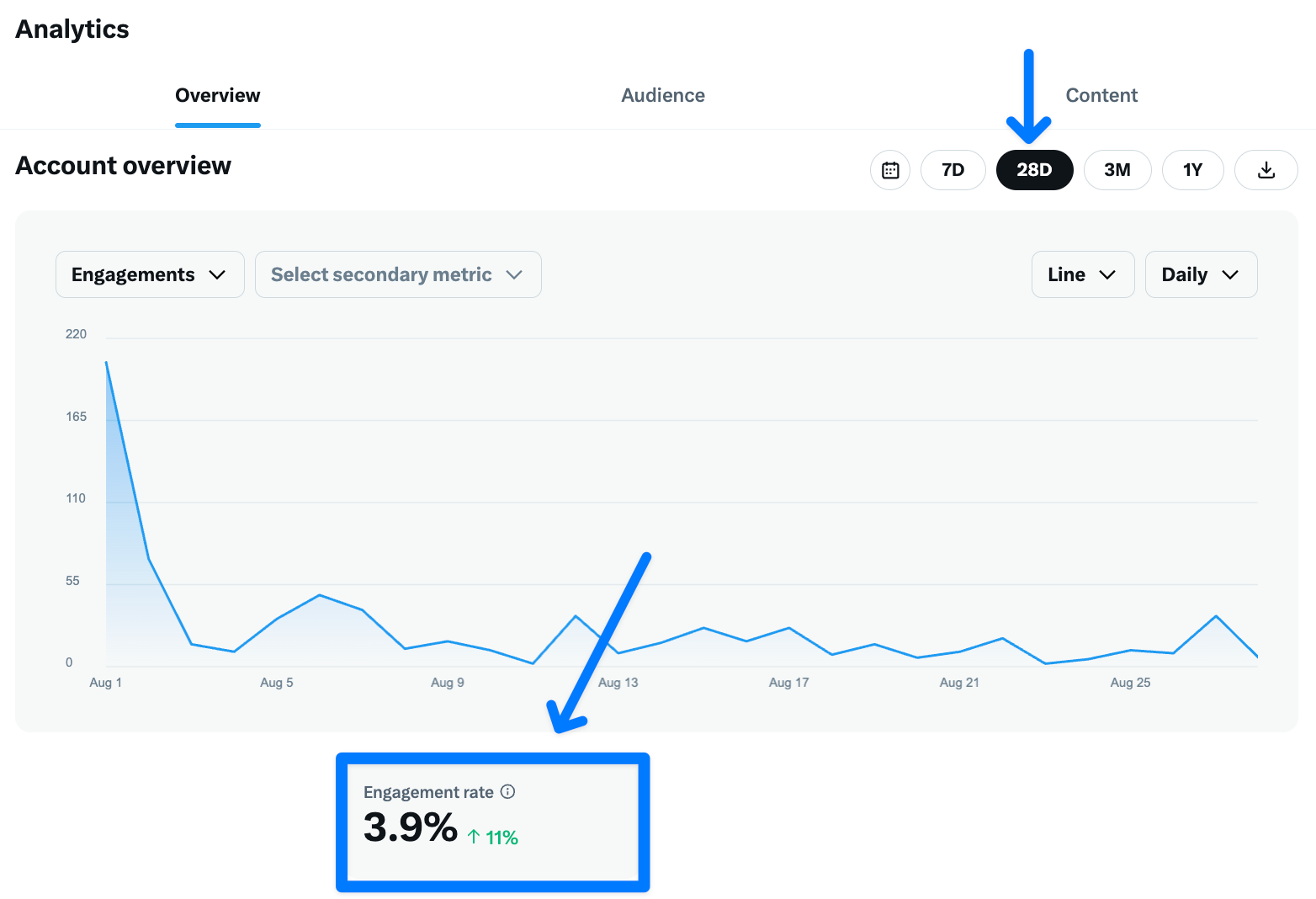The height and width of the screenshot is (899, 1316).
Task: Click the green 11% increase indicator
Action: 493,837
